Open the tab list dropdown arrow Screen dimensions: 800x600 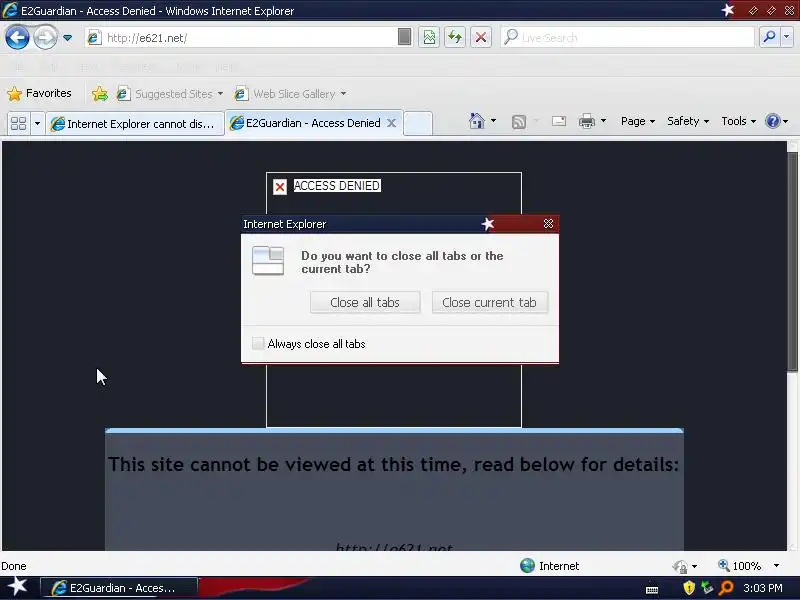pyautogui.click(x=37, y=123)
